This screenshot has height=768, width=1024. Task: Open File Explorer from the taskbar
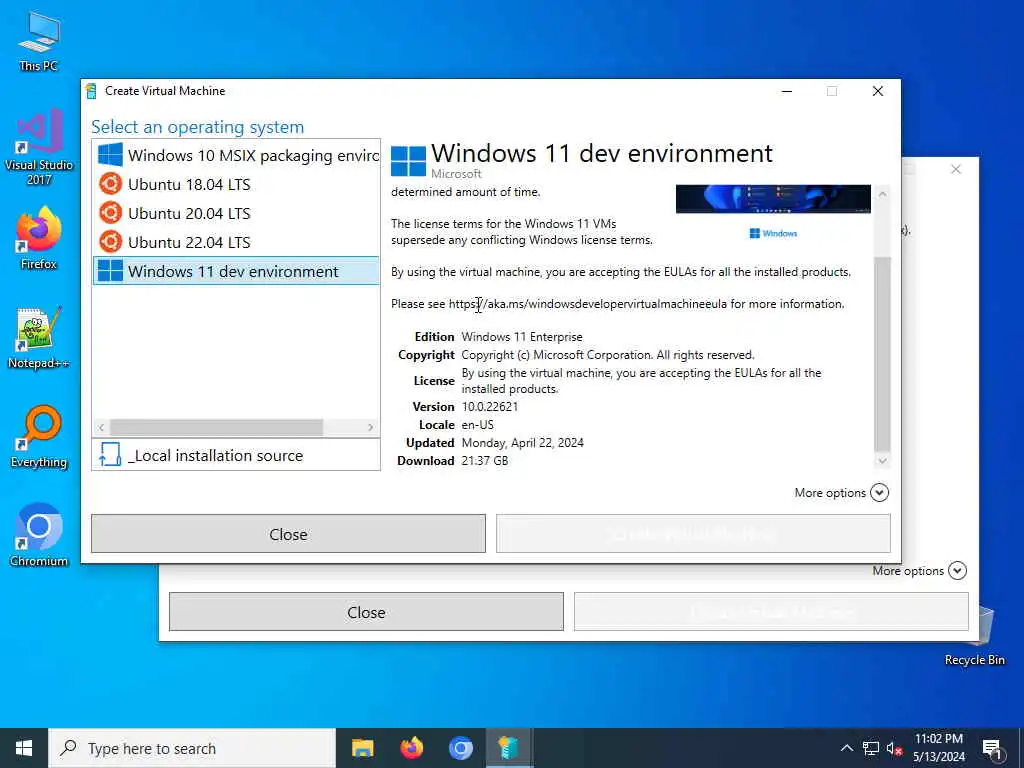coord(362,748)
